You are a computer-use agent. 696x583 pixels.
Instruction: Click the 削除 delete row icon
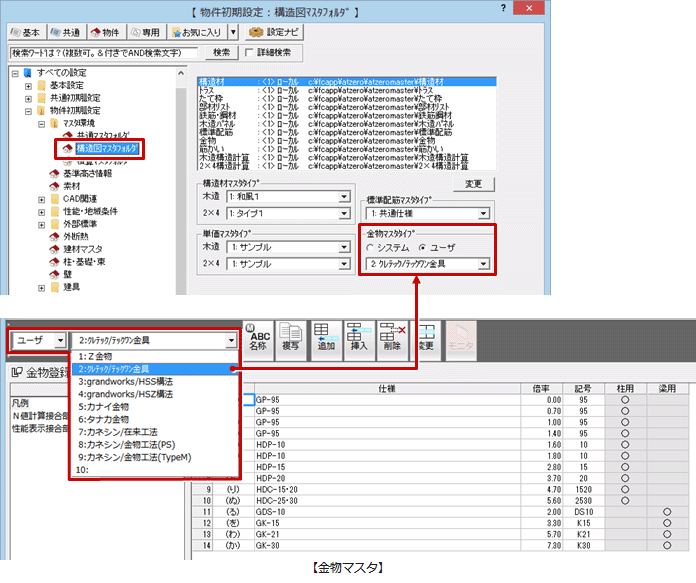(x=390, y=341)
